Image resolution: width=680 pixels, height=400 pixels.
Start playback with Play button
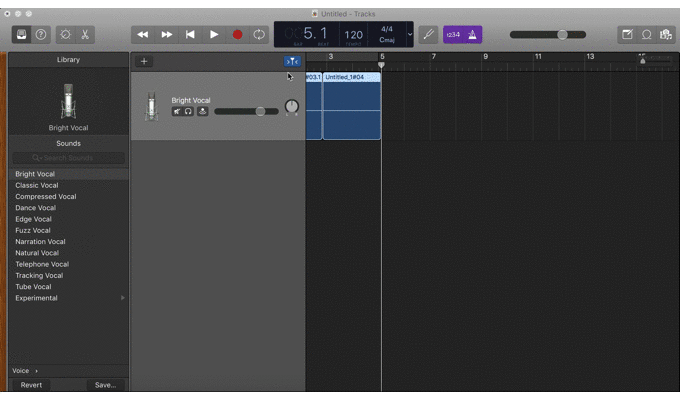click(x=214, y=34)
